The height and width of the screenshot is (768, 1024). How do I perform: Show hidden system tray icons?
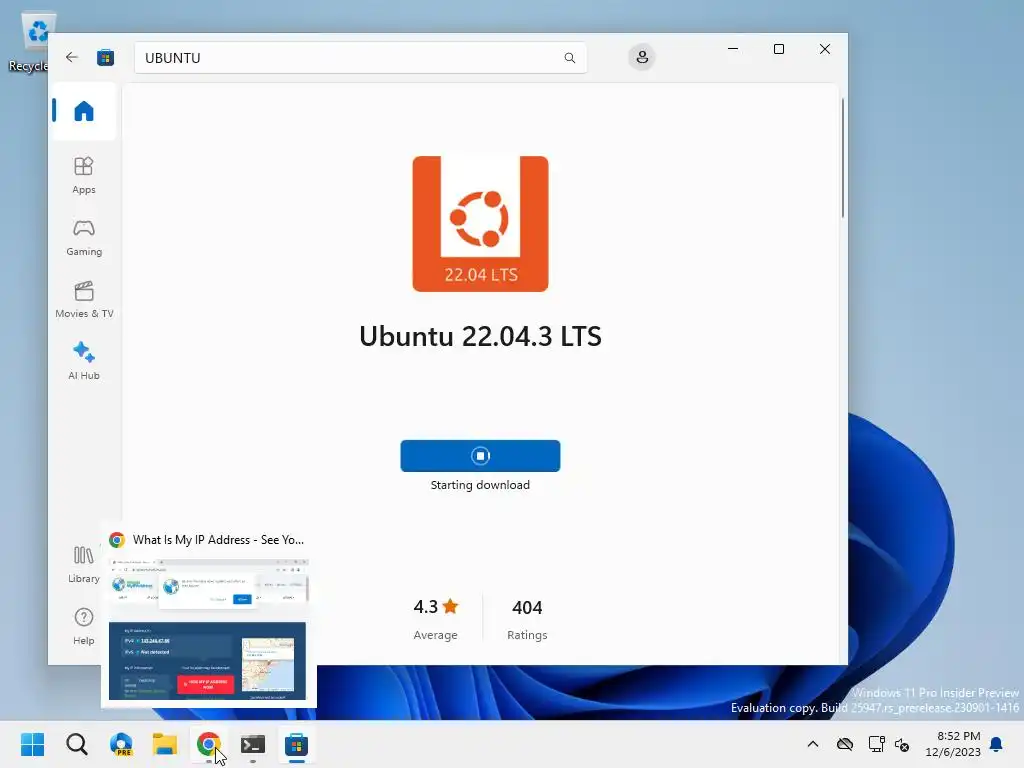click(813, 744)
